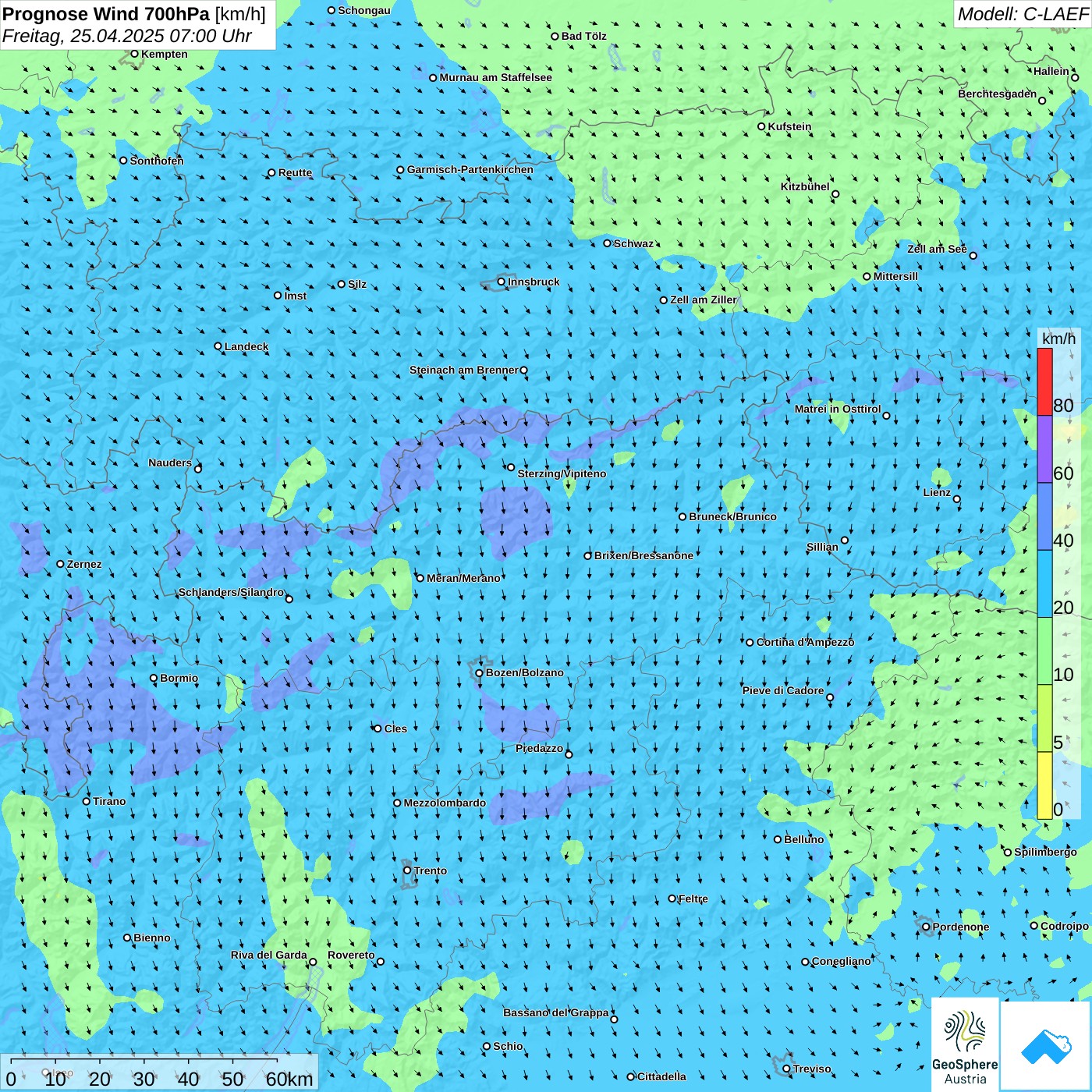Click the date 'Freitag, 25.04.2025 07:00 Uhr'
The height and width of the screenshot is (1092, 1092).
coord(127,36)
